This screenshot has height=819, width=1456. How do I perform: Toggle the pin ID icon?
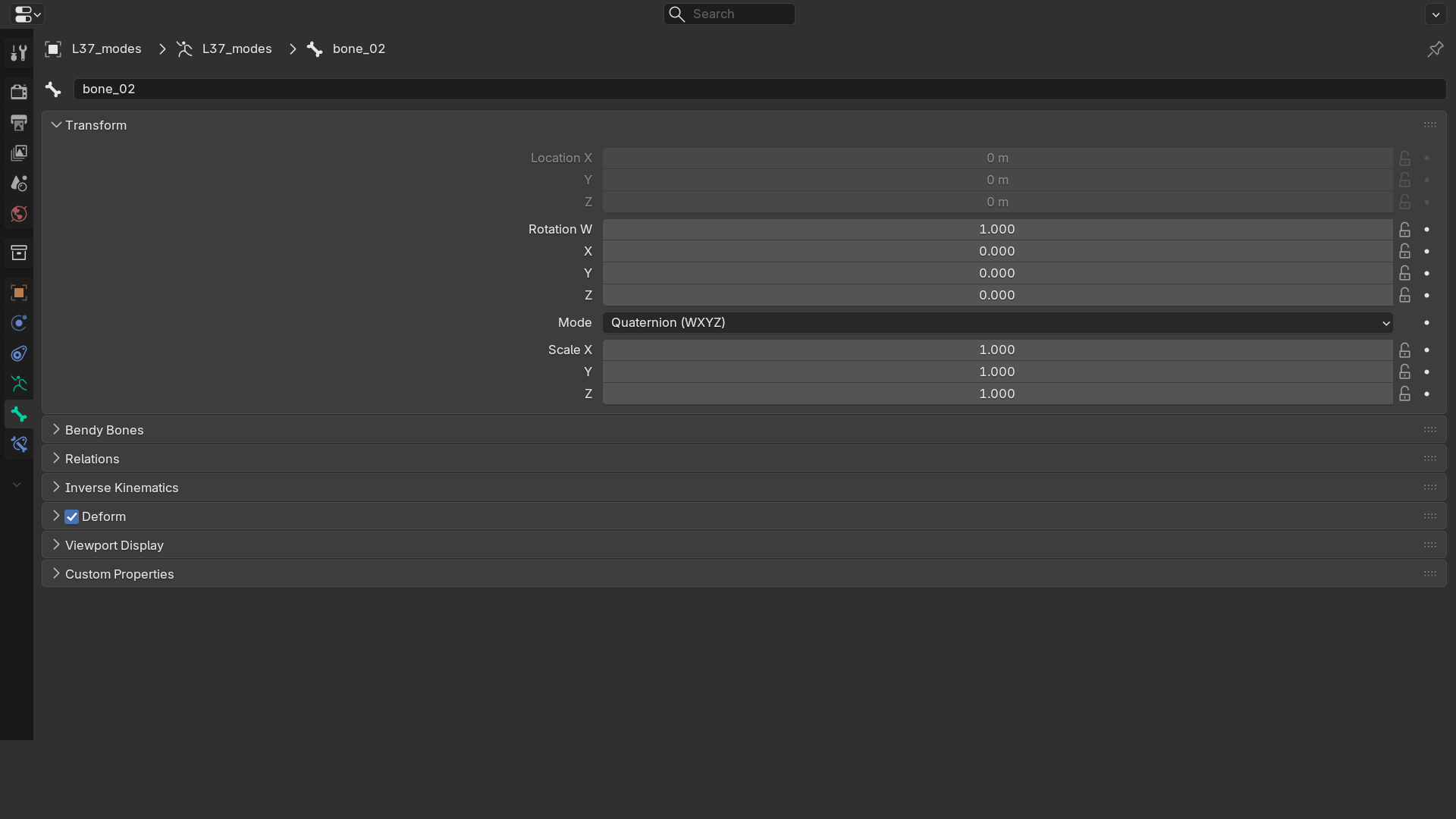pos(1435,49)
